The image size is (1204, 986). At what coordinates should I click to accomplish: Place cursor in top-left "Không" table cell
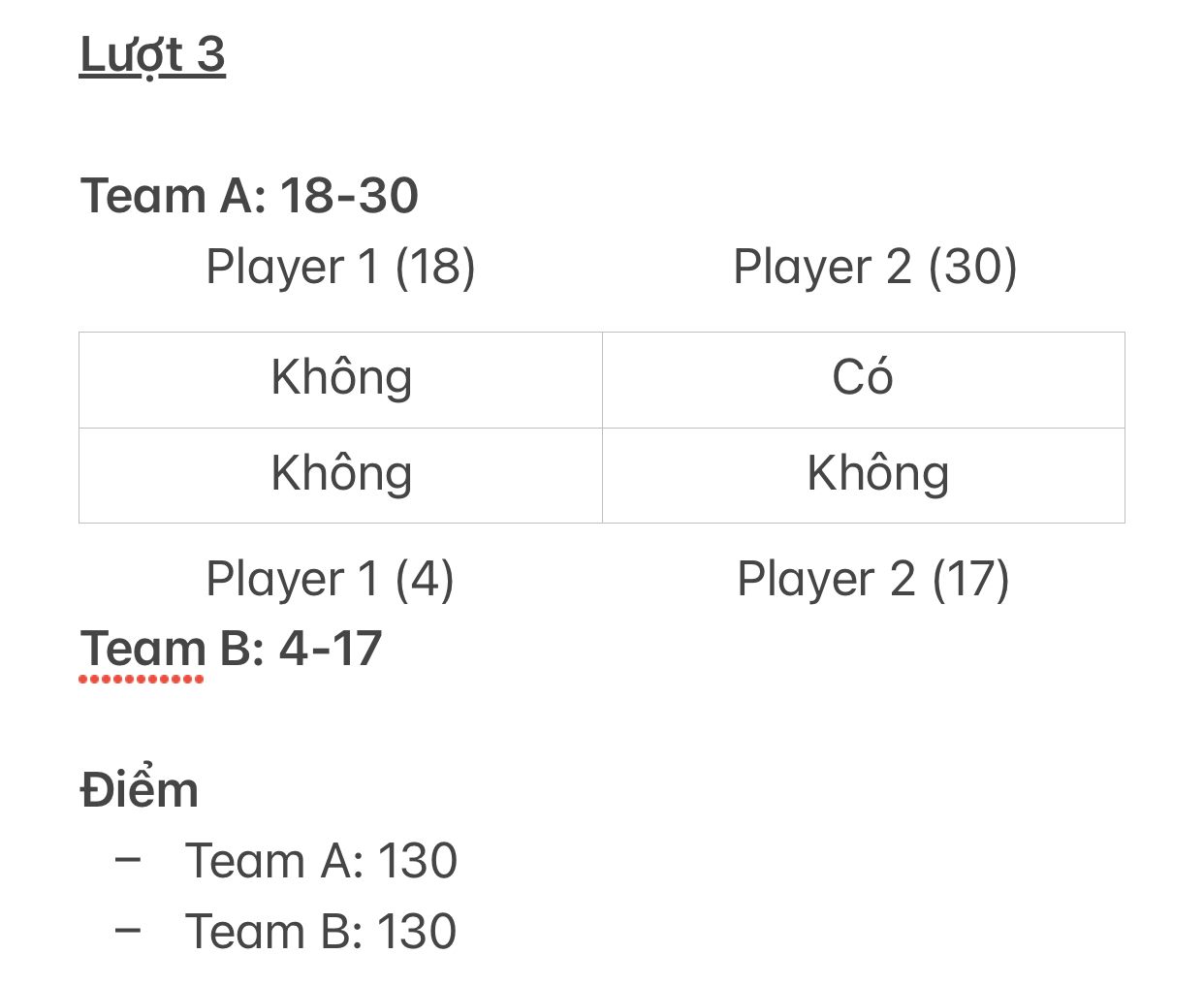tap(341, 380)
